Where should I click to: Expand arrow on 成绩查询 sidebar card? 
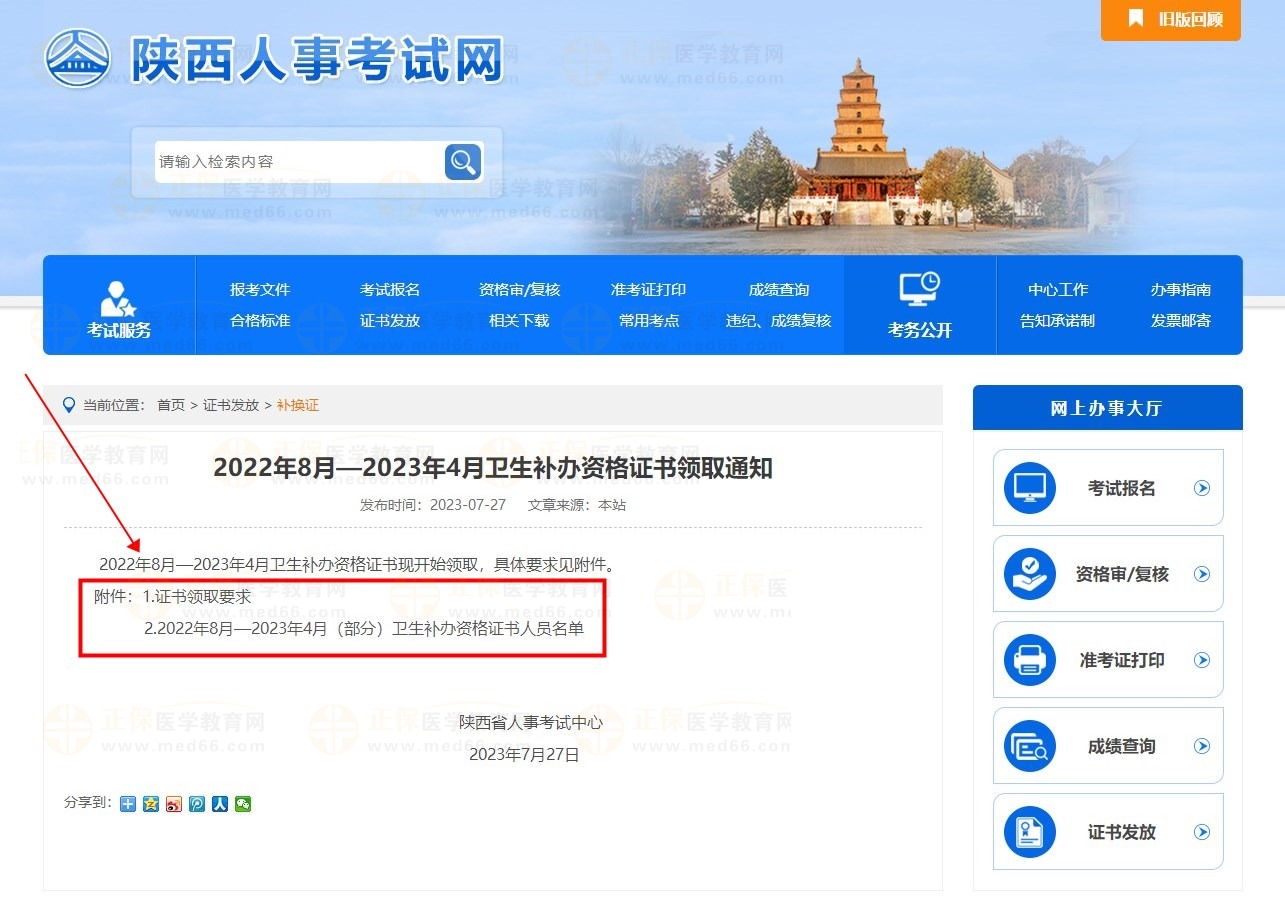coord(1202,746)
